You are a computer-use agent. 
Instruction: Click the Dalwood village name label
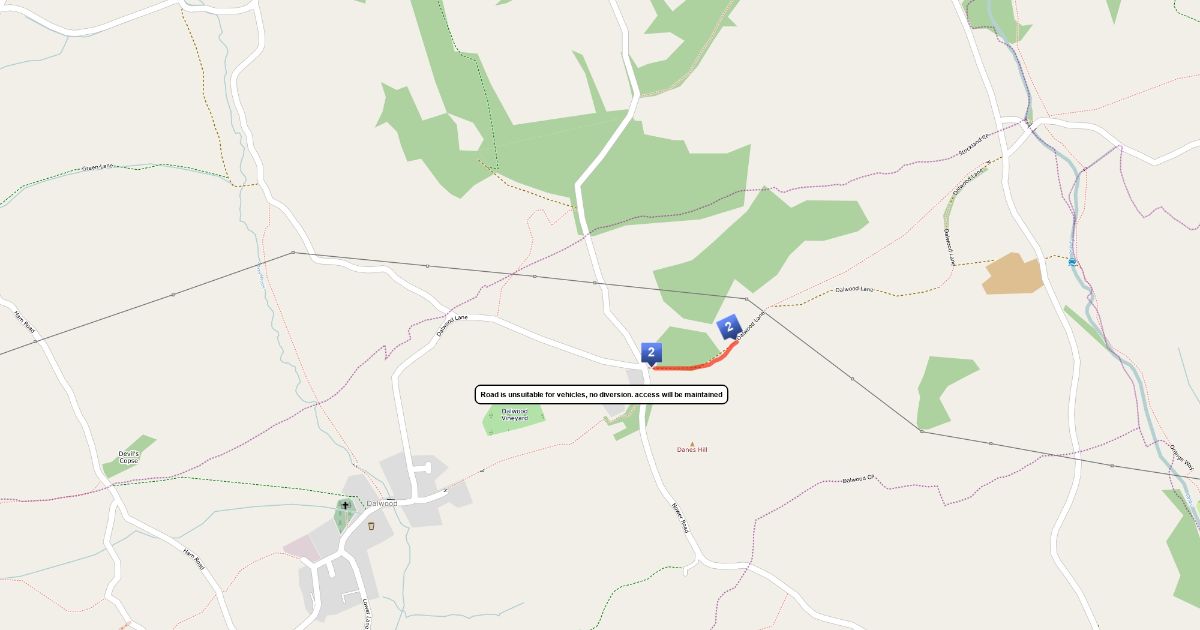(382, 503)
